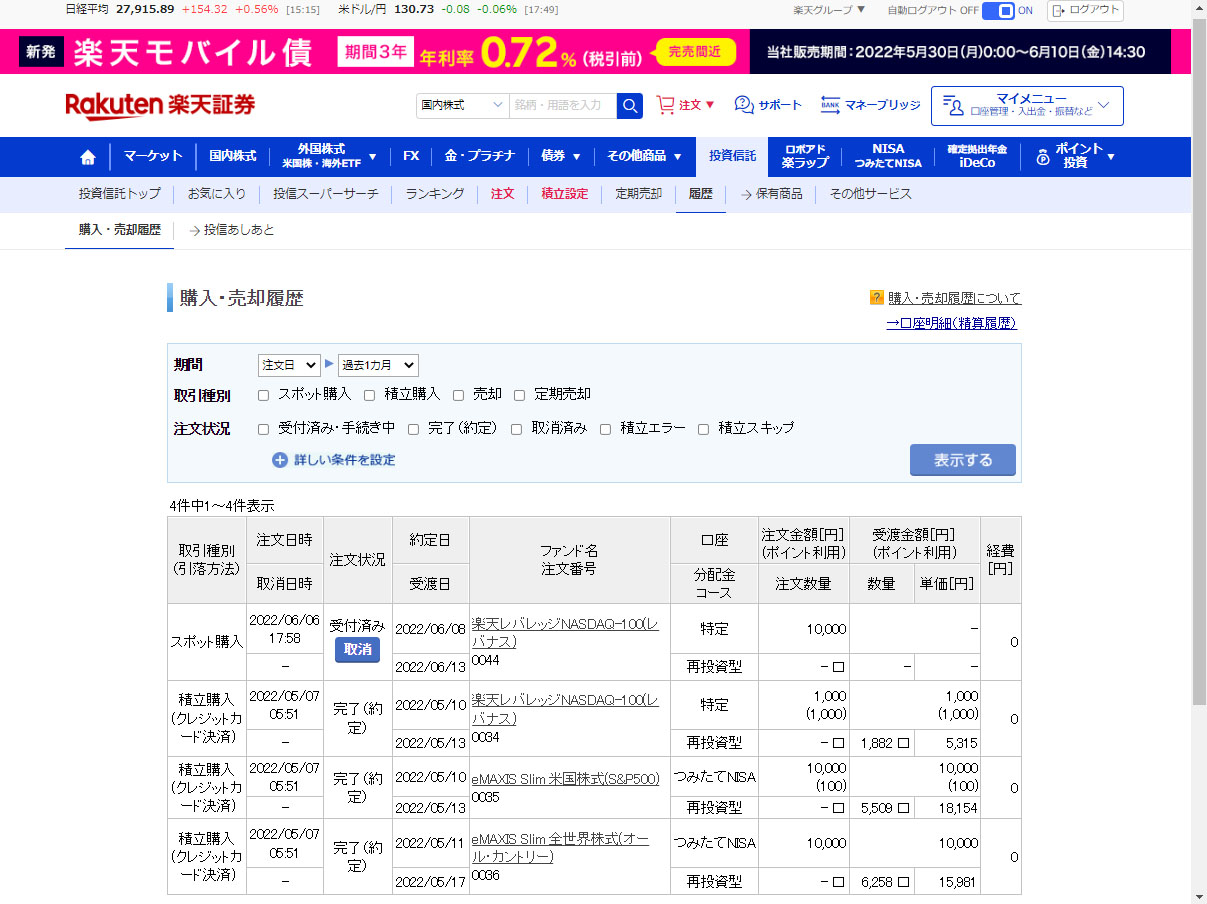The width and height of the screenshot is (1207, 904).
Task: Open the 積立設定 submenu item
Action: coord(564,194)
